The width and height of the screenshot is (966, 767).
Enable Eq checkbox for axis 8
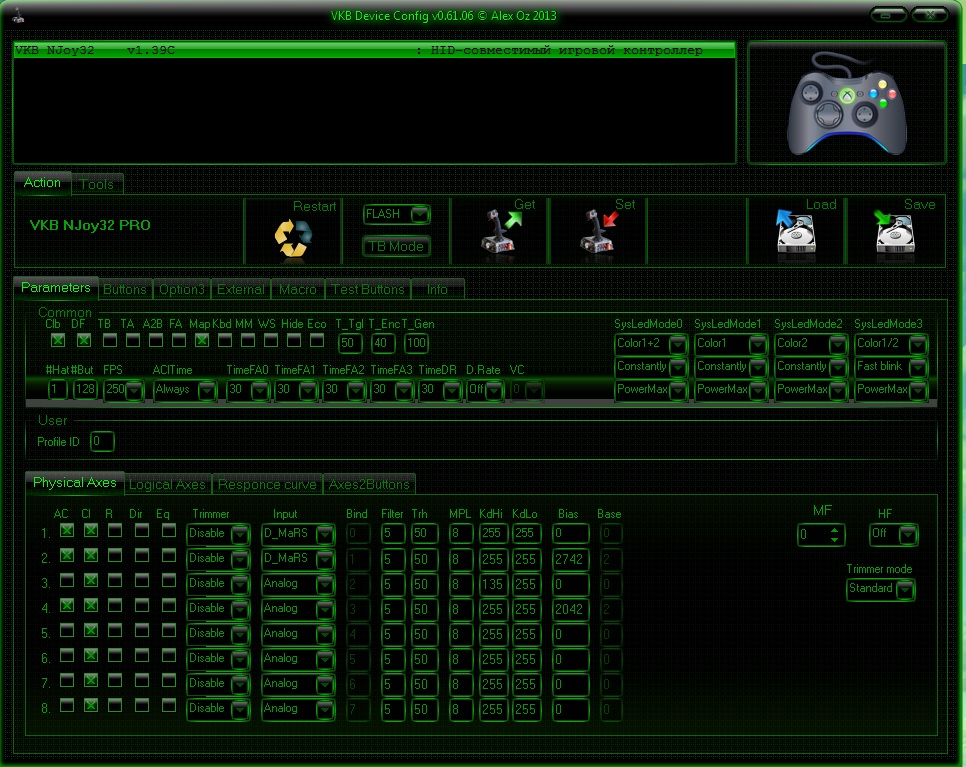169,706
